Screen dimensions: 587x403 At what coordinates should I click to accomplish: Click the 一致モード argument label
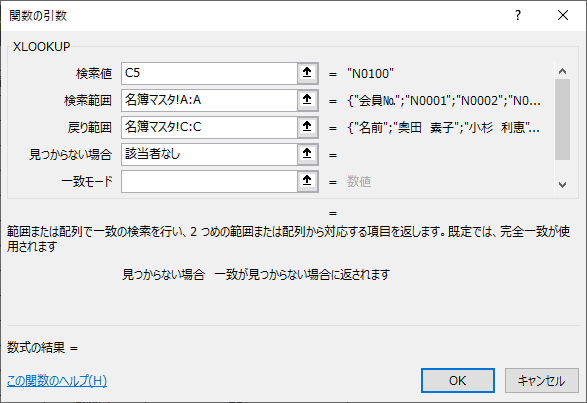[x=87, y=182]
